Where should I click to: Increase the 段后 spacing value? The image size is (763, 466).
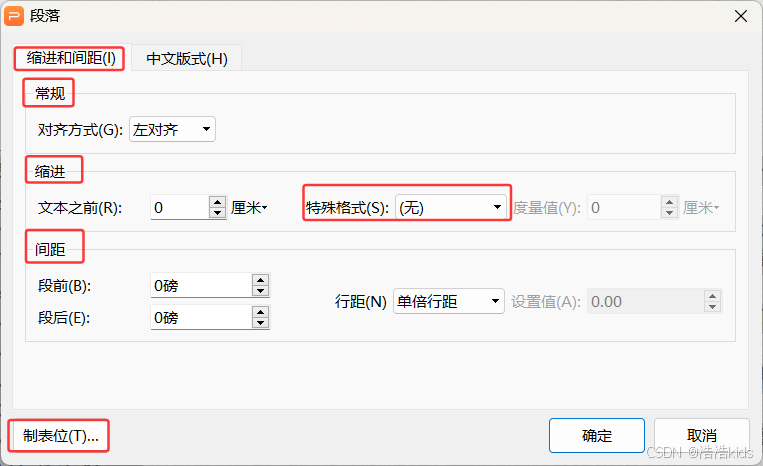pyautogui.click(x=261, y=312)
